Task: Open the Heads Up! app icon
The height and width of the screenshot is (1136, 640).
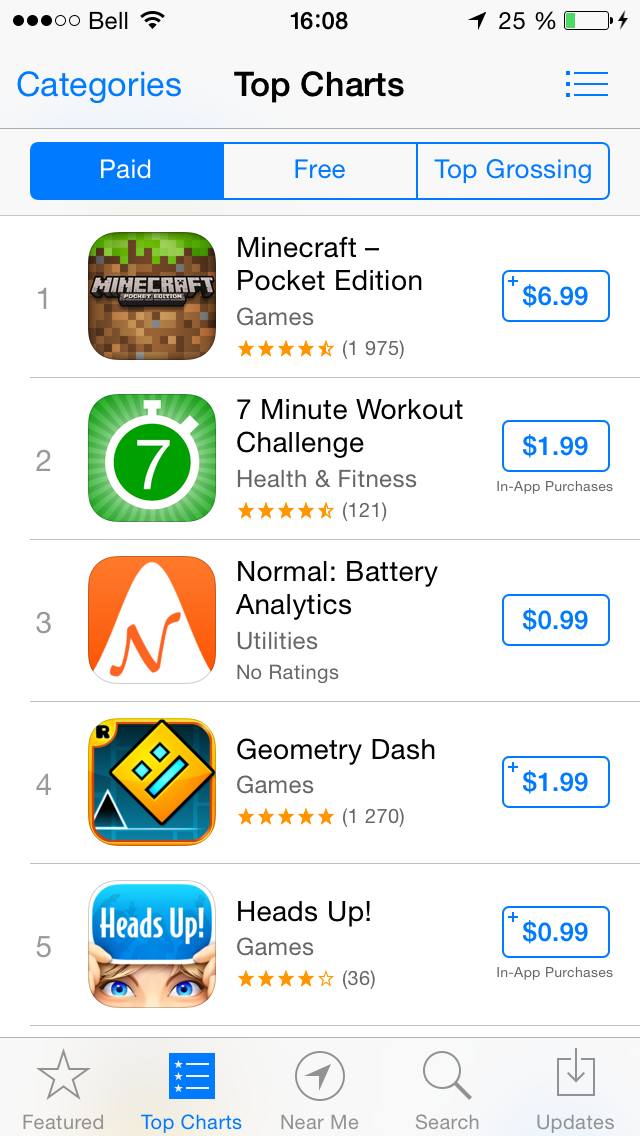Action: pyautogui.click(x=152, y=944)
